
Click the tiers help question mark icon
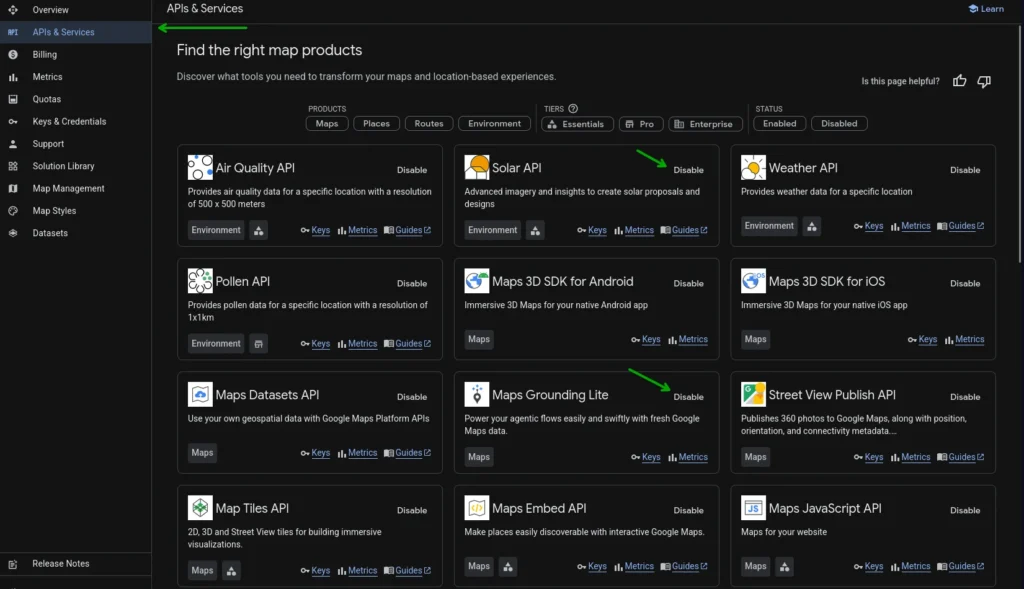[573, 109]
